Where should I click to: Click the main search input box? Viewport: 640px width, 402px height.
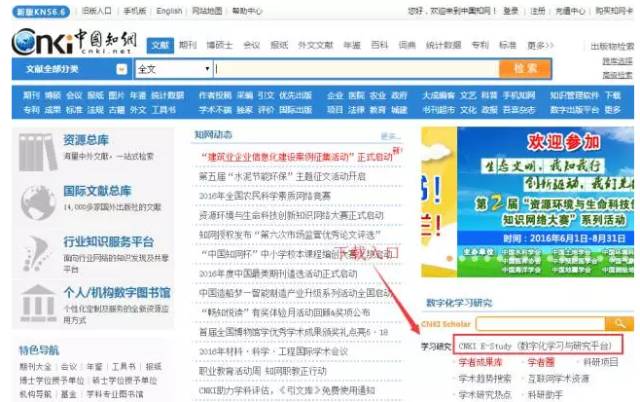click(357, 69)
